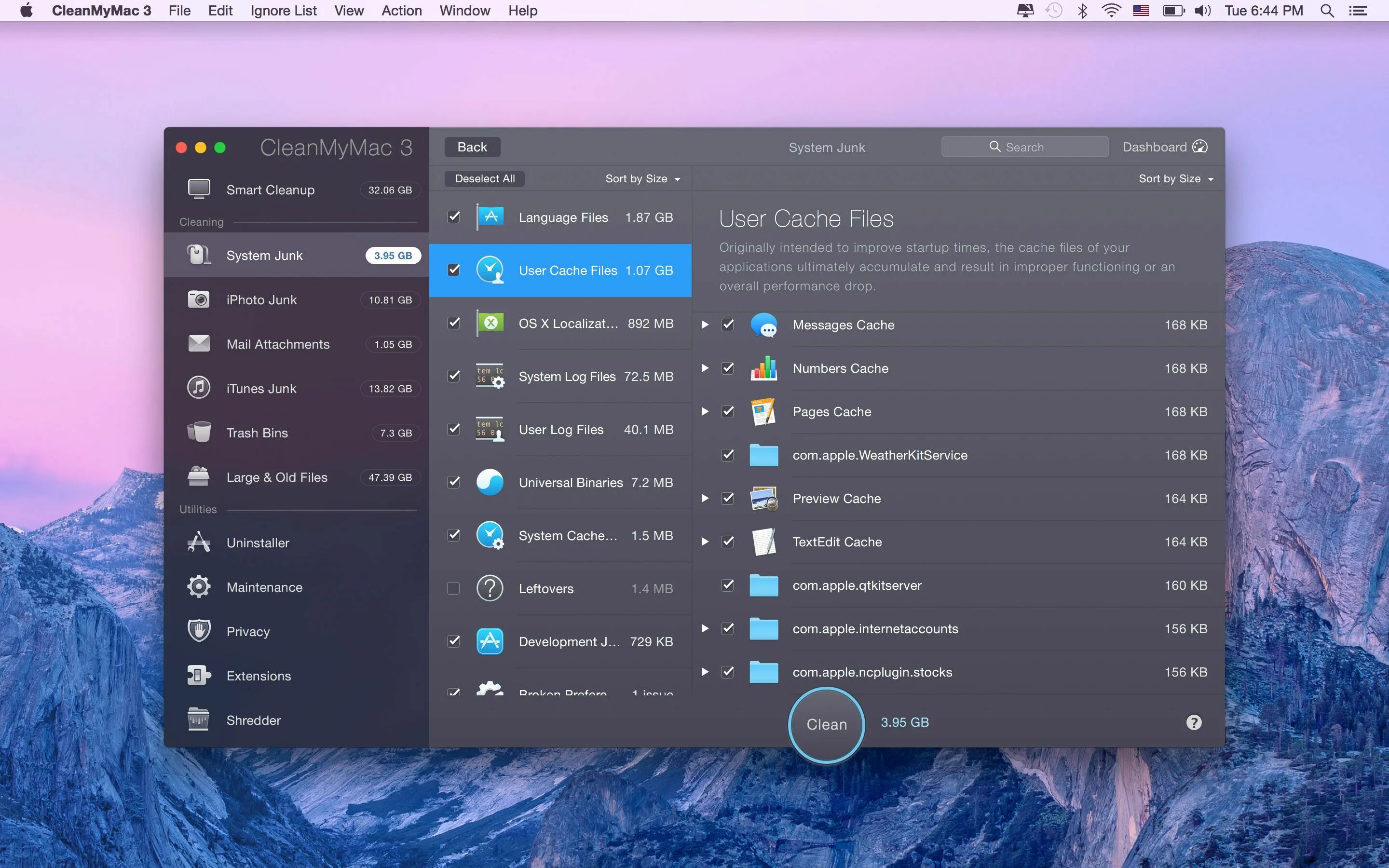Uncheck com.apple.qtkitserver checkbox
The width and height of the screenshot is (1389, 868).
point(728,585)
